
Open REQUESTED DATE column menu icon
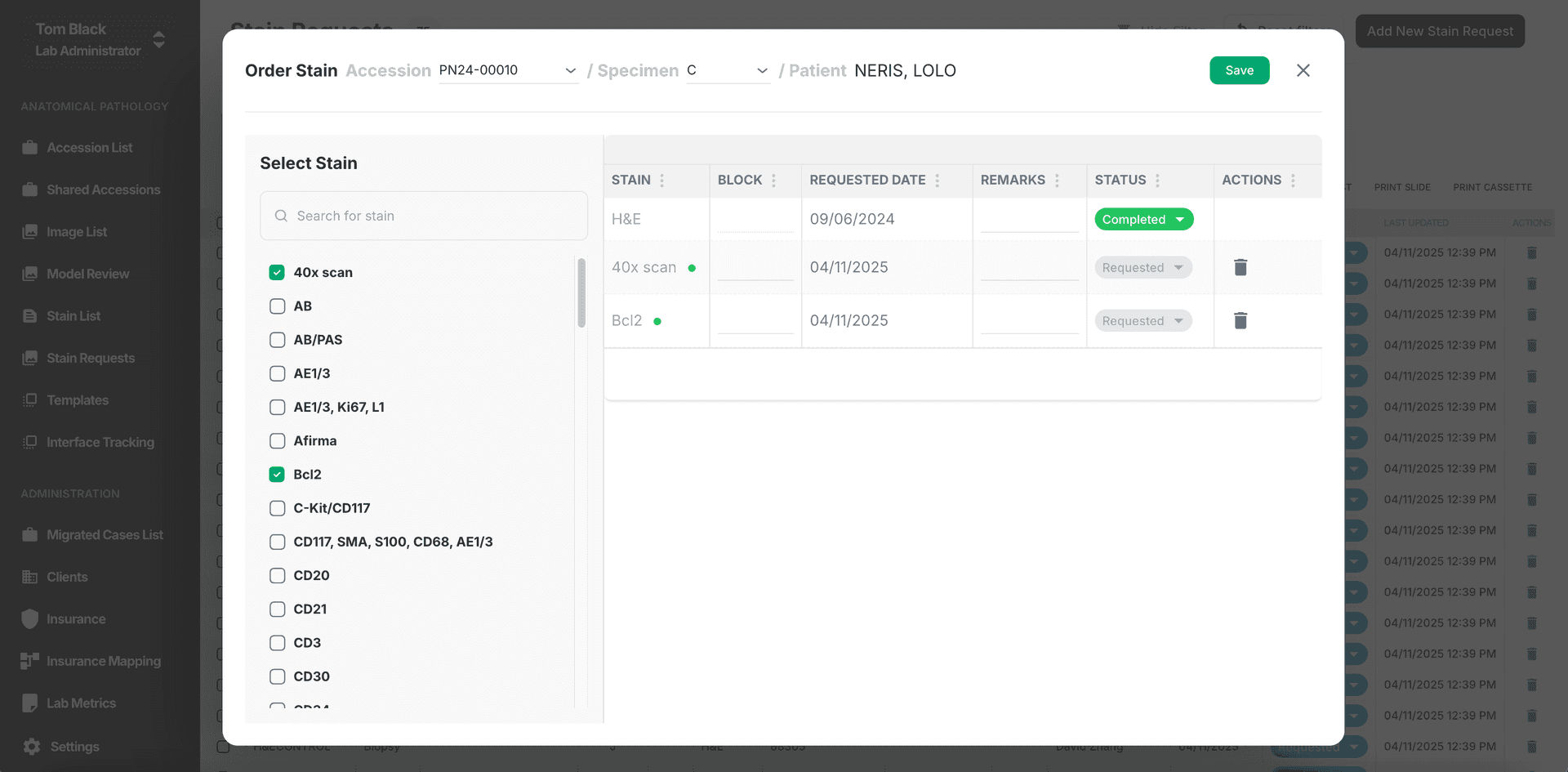(x=937, y=181)
